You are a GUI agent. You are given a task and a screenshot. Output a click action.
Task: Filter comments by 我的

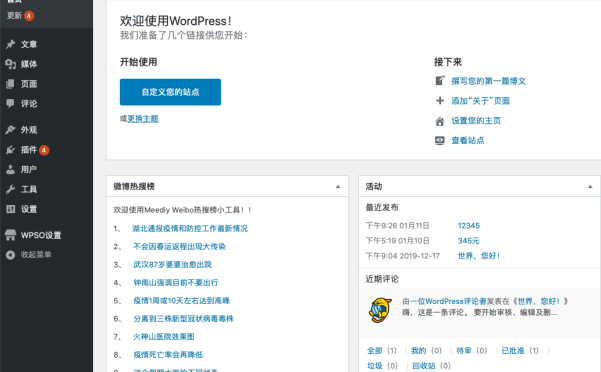pos(419,351)
